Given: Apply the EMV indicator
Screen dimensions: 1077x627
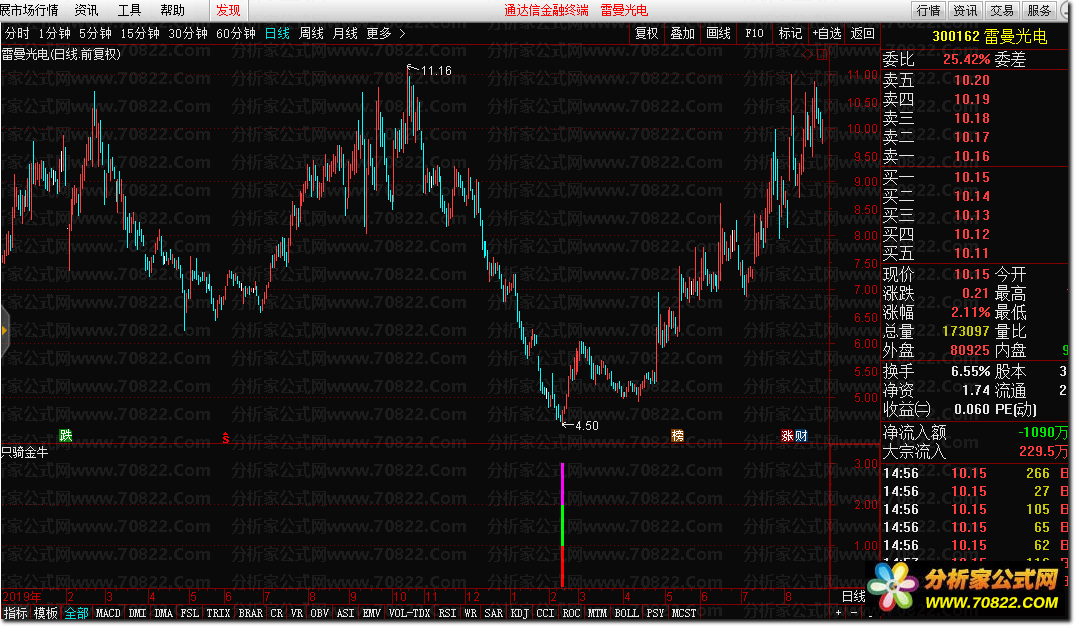Looking at the screenshot, I should coord(372,613).
